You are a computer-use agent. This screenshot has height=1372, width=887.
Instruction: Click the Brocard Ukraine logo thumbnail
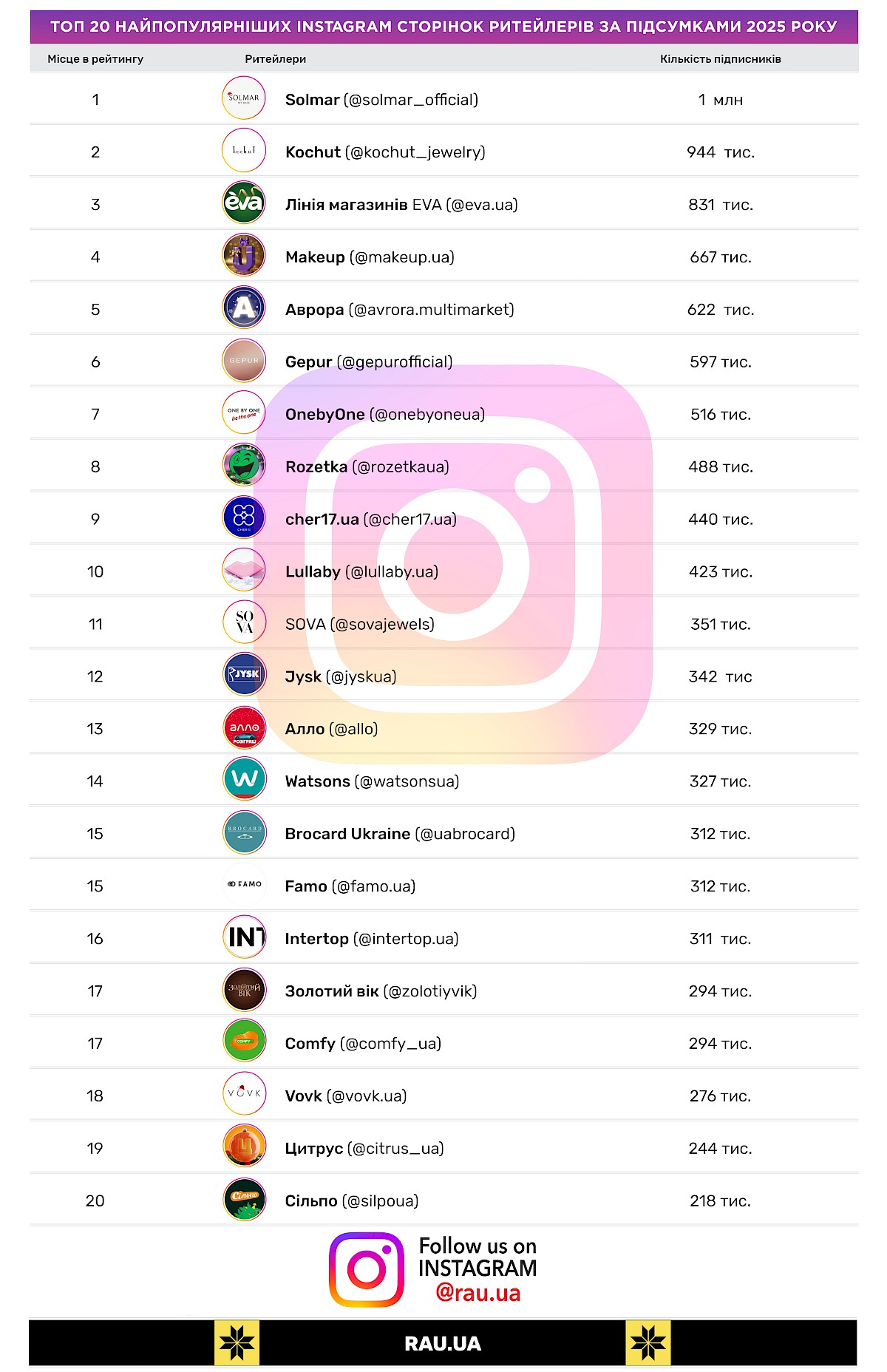[244, 832]
